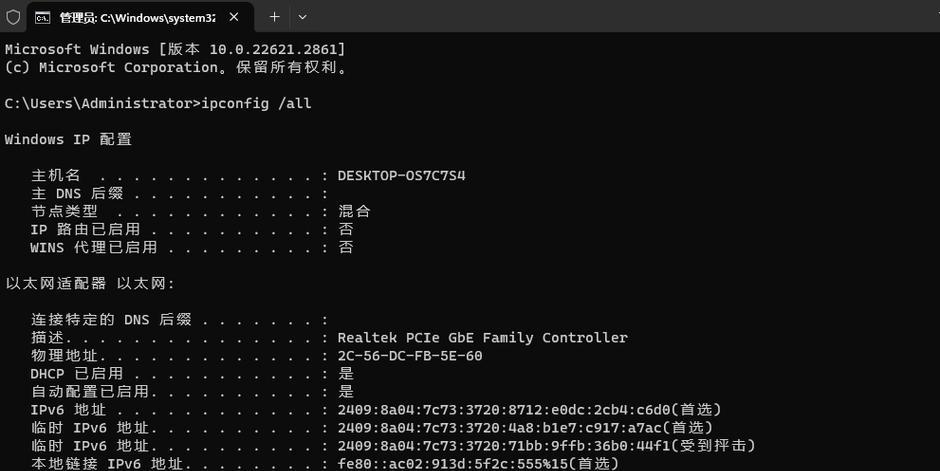Close the Administrator system32 tab
940x471 pixels.
pos(234,17)
